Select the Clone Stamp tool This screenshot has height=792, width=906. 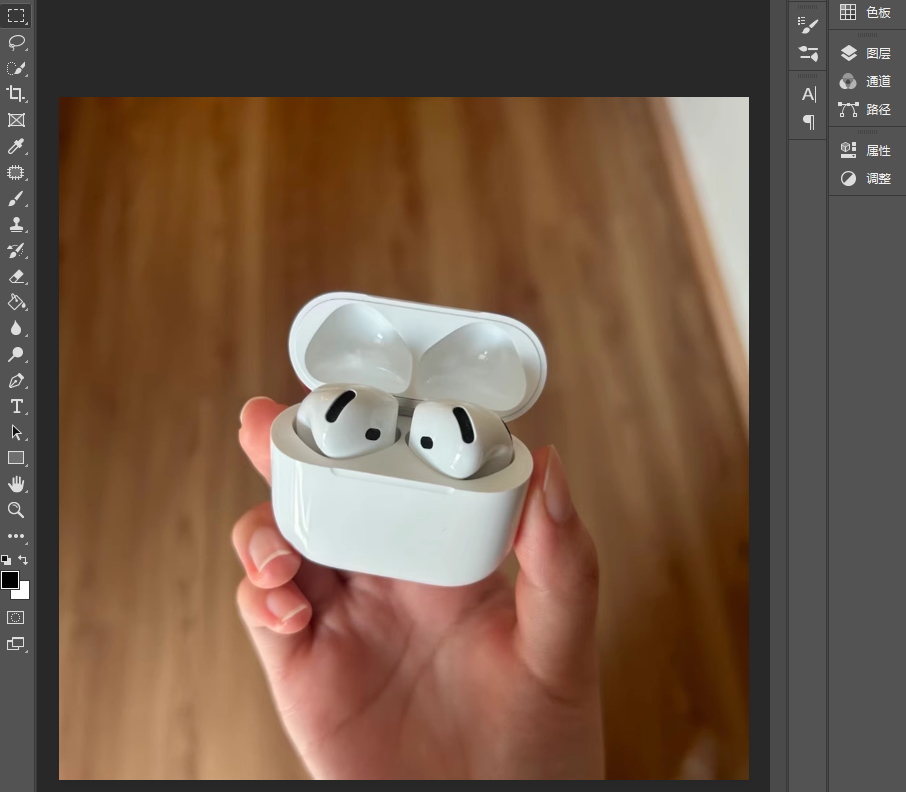[x=16, y=224]
